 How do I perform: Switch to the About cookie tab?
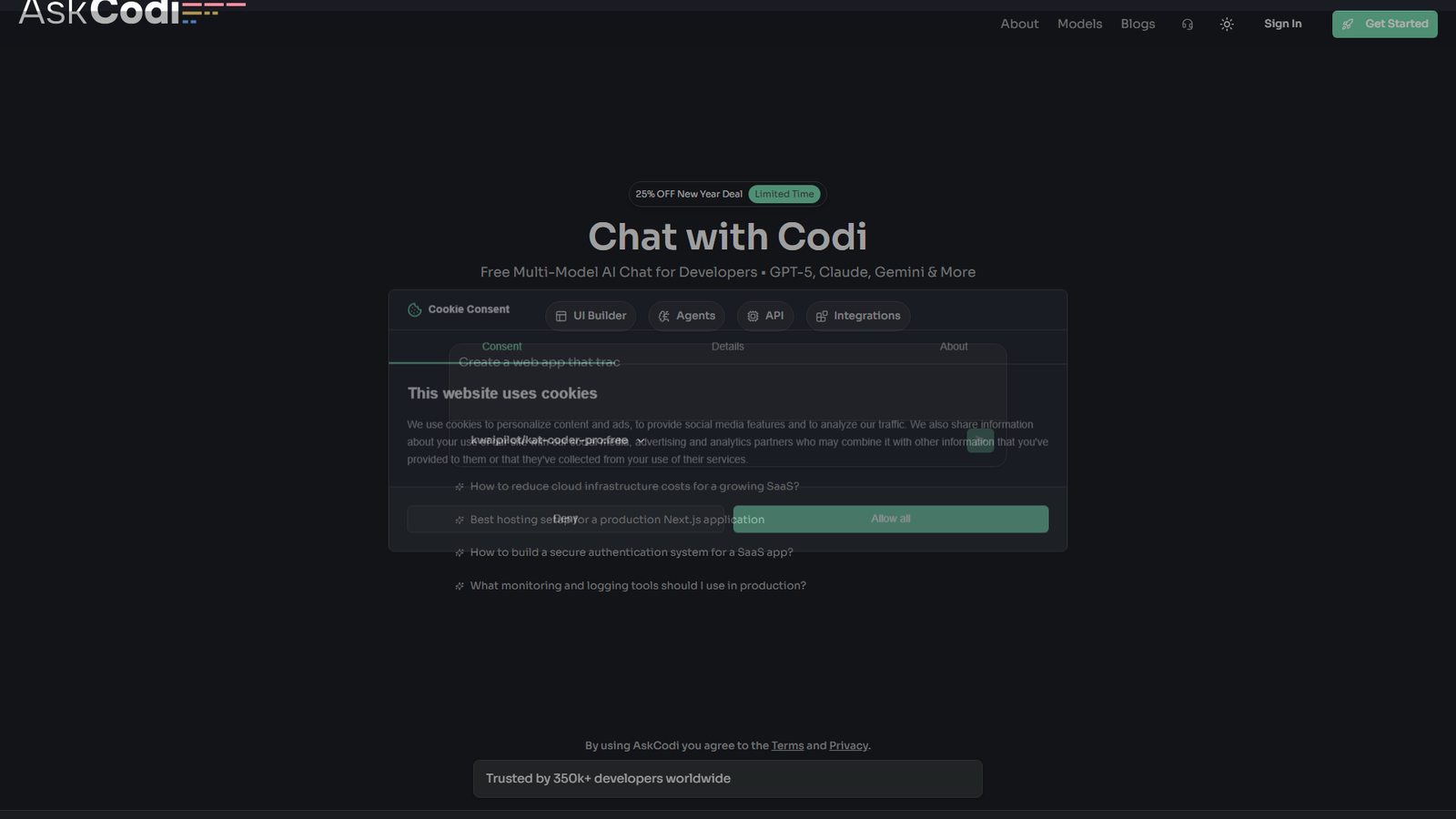(x=953, y=347)
